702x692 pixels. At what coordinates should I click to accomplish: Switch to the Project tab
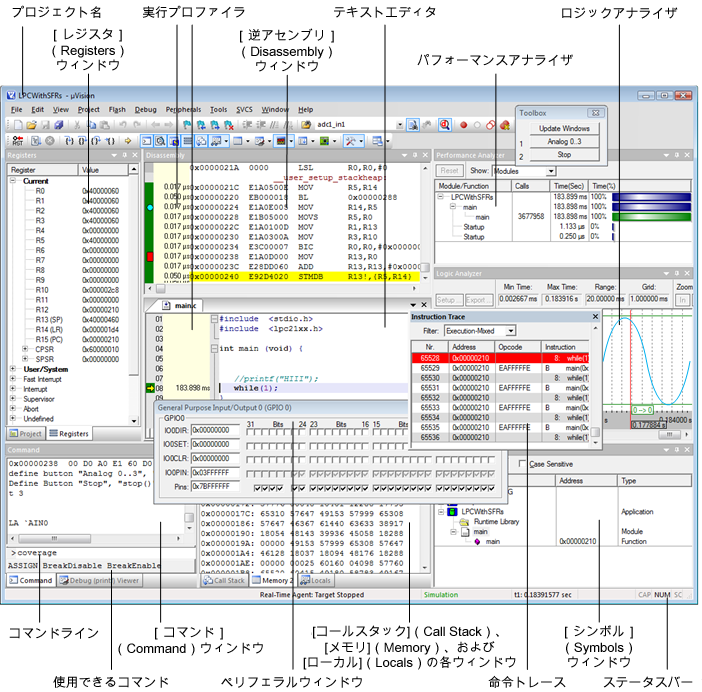pyautogui.click(x=26, y=433)
